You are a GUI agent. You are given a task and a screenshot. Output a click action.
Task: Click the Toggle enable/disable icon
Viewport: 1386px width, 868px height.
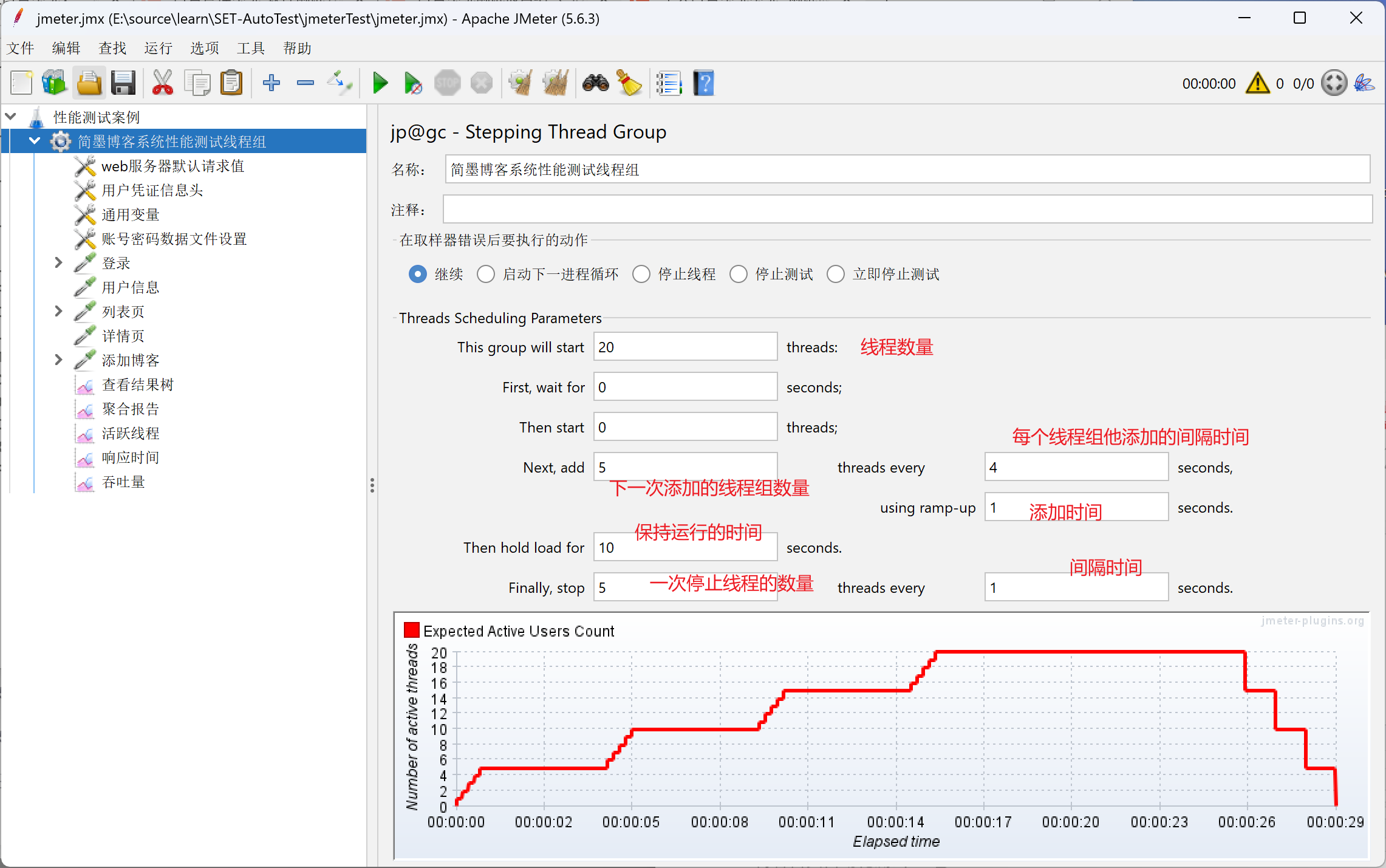tap(340, 83)
